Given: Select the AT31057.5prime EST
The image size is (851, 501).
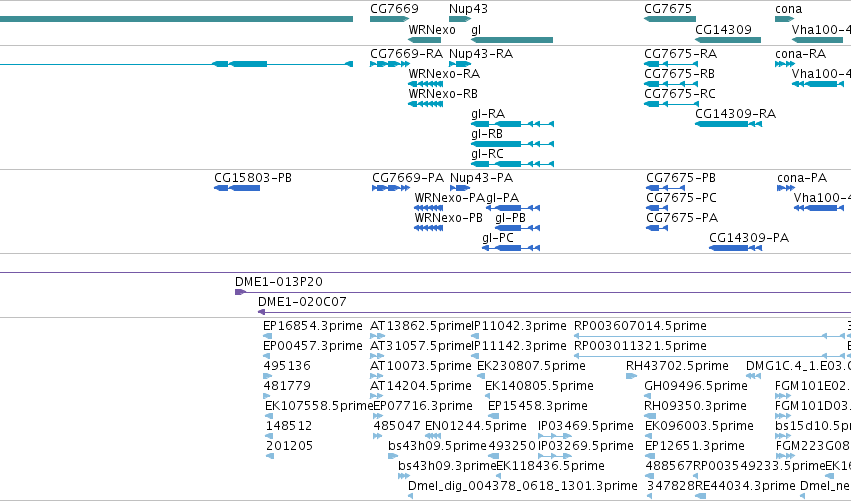Looking at the screenshot, I should [377, 356].
